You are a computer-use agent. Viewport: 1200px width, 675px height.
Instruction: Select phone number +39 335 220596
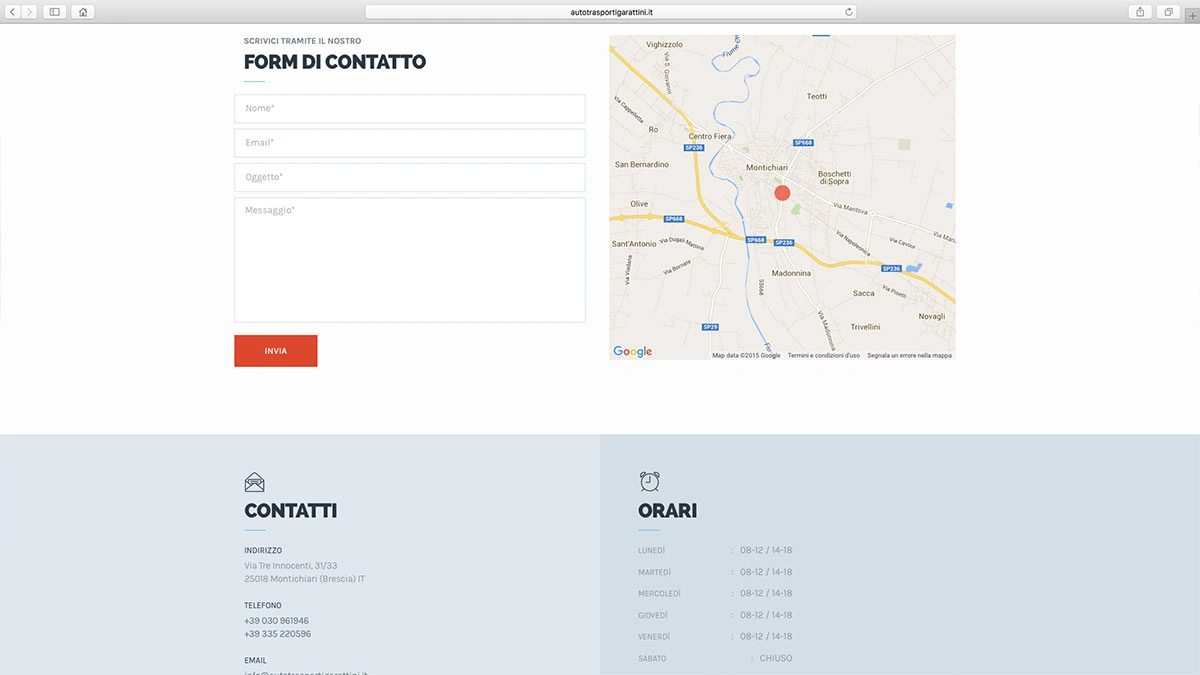[x=277, y=634]
